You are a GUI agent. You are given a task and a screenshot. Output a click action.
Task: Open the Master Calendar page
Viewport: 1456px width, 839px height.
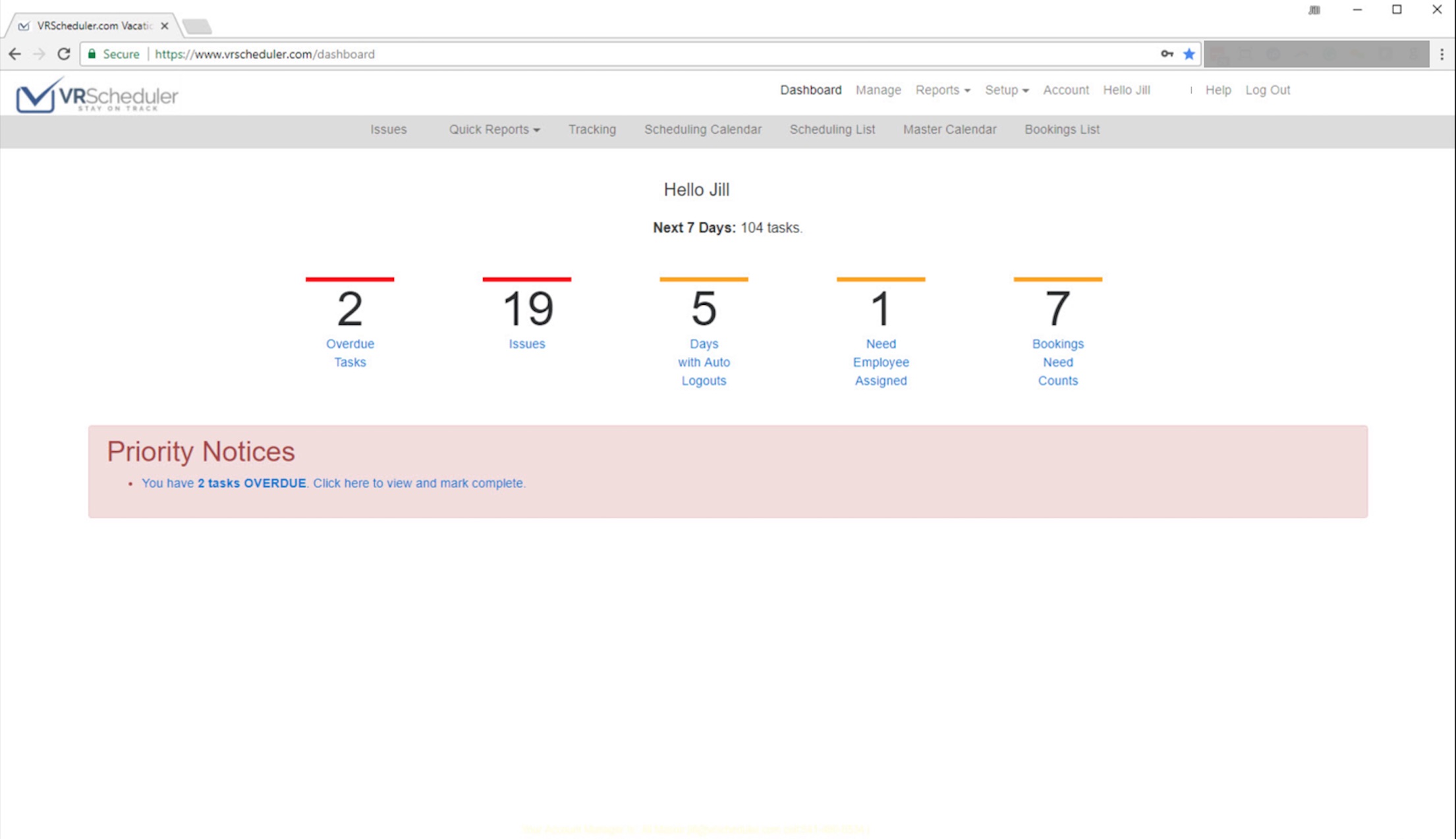(x=949, y=130)
